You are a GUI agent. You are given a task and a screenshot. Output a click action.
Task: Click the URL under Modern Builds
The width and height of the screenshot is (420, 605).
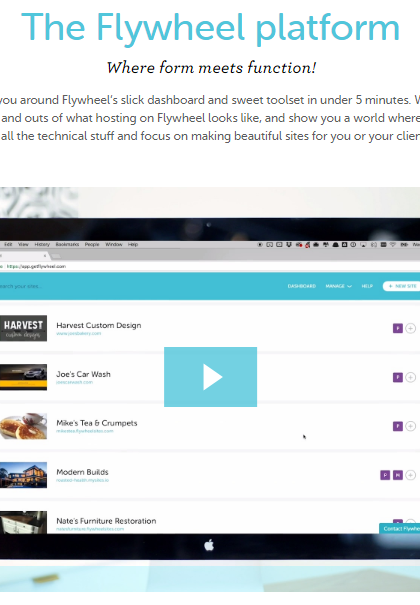tap(83, 480)
